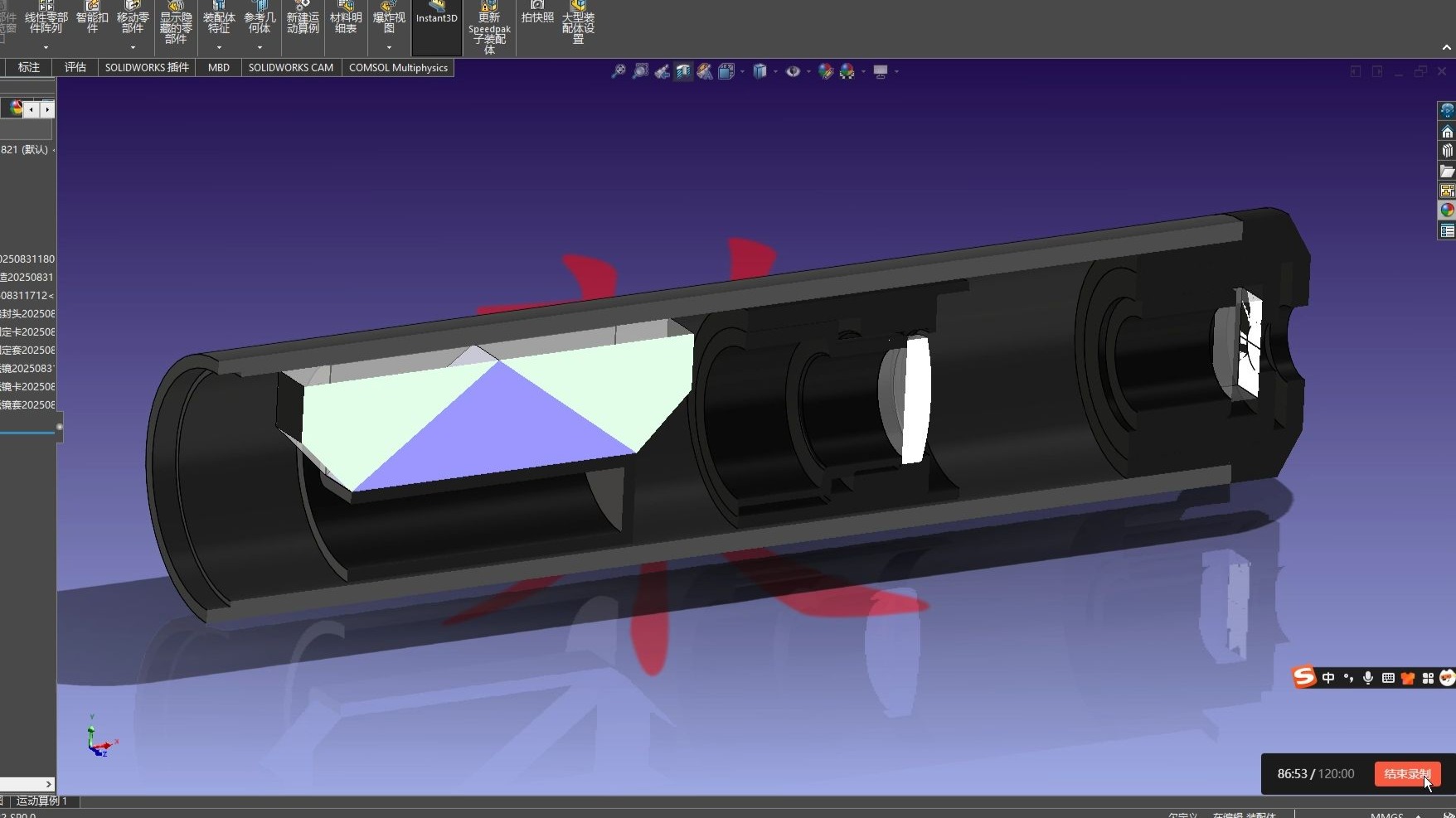Click the Hide/Show Items eye icon

coord(794,72)
